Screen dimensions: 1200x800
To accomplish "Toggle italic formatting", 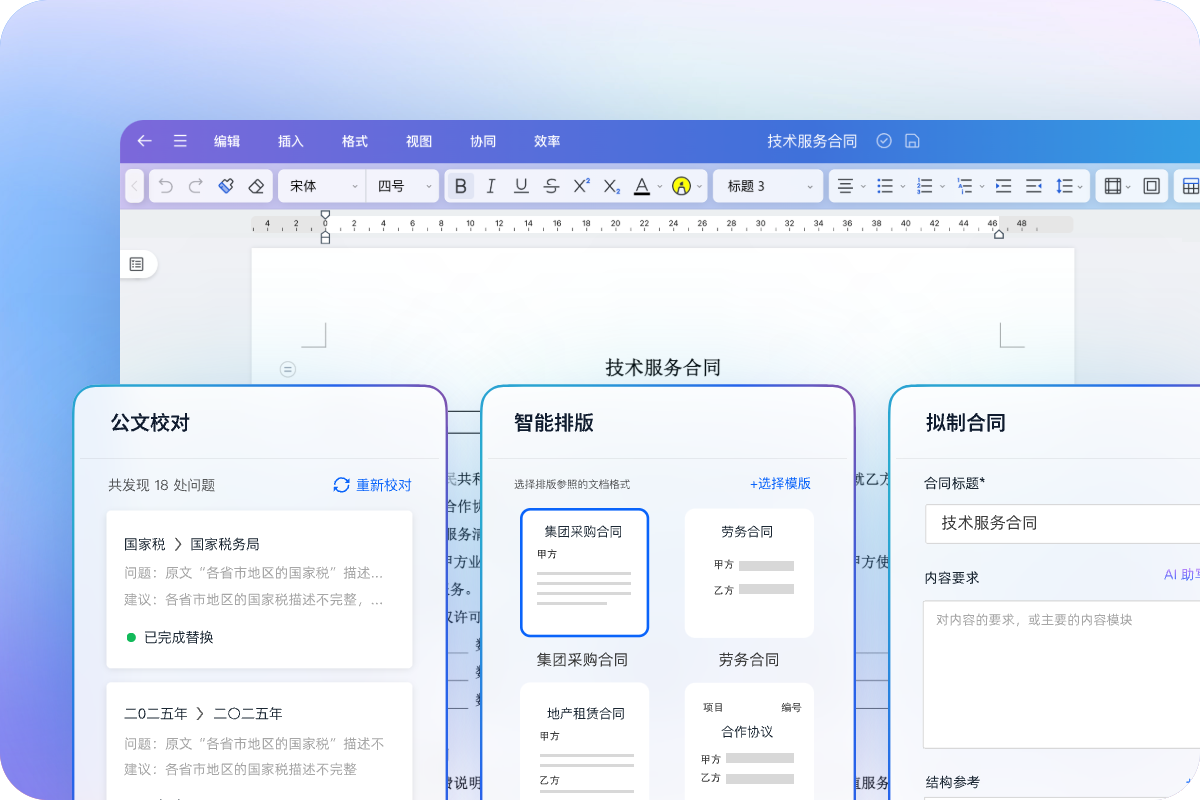I will pos(490,186).
